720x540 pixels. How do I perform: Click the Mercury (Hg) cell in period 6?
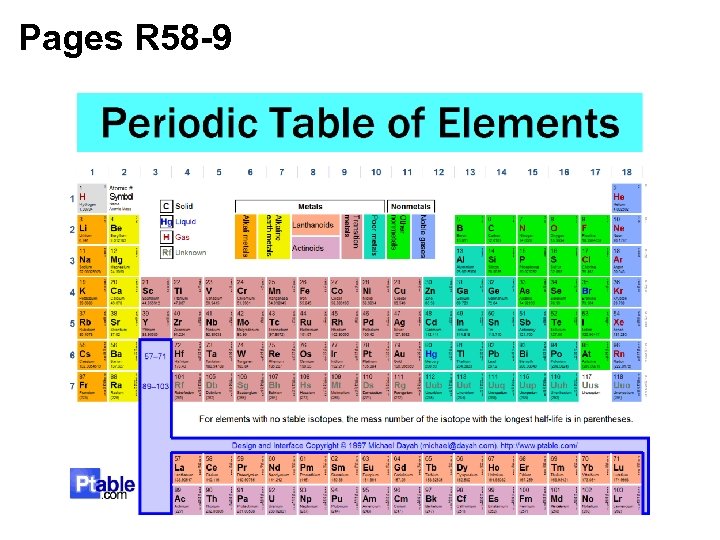pyautogui.click(x=438, y=355)
